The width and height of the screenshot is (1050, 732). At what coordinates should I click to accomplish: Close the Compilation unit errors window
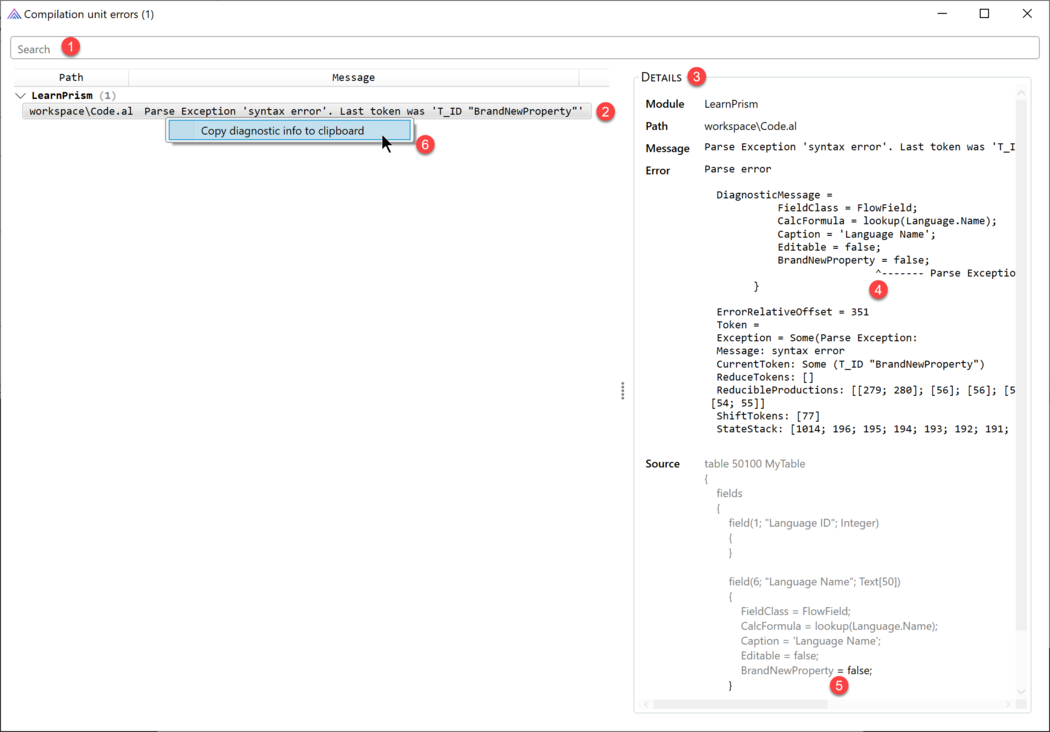click(1027, 14)
